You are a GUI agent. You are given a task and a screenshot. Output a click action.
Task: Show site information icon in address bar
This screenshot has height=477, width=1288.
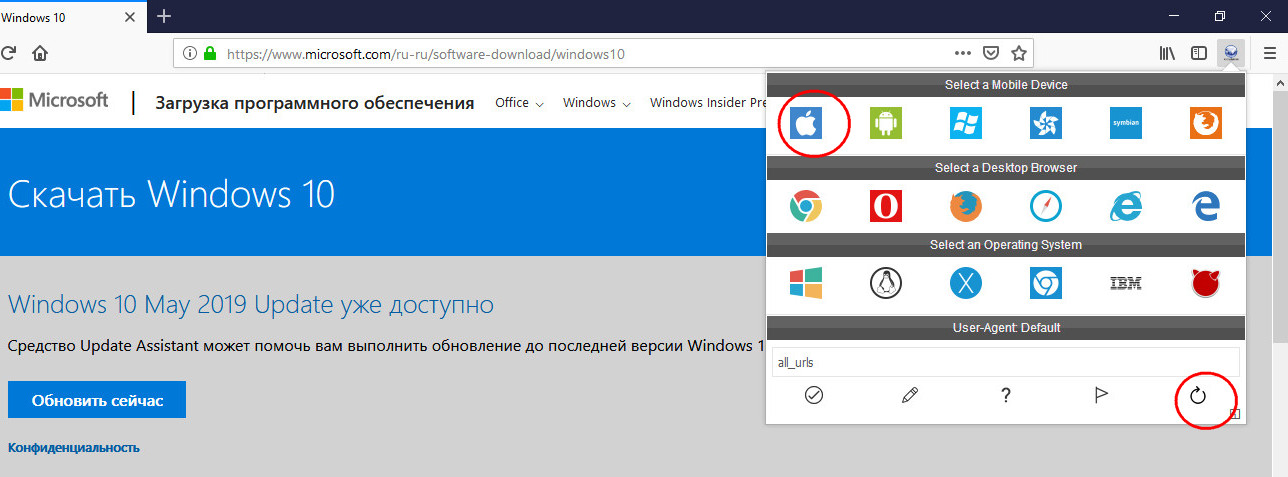[190, 53]
